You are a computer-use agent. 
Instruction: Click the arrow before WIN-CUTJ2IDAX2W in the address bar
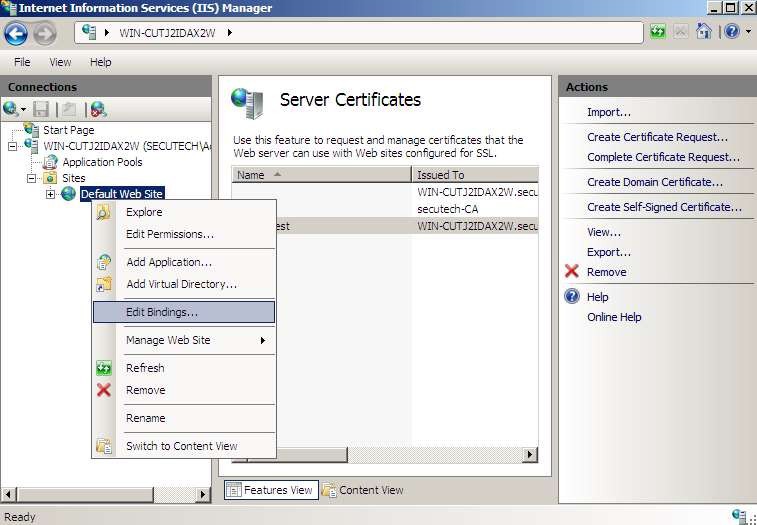click(107, 33)
